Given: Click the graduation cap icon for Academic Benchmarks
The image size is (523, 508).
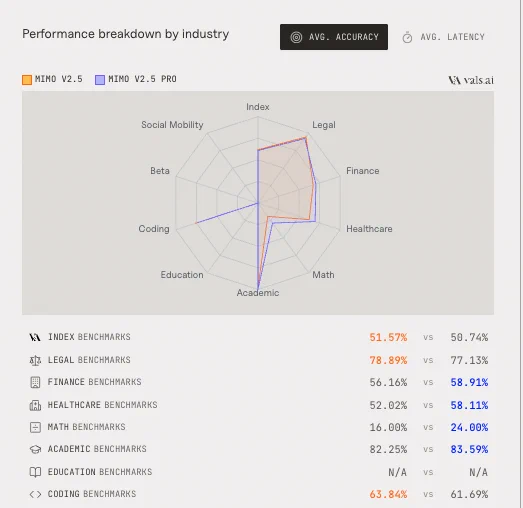Looking at the screenshot, I should tap(35, 449).
